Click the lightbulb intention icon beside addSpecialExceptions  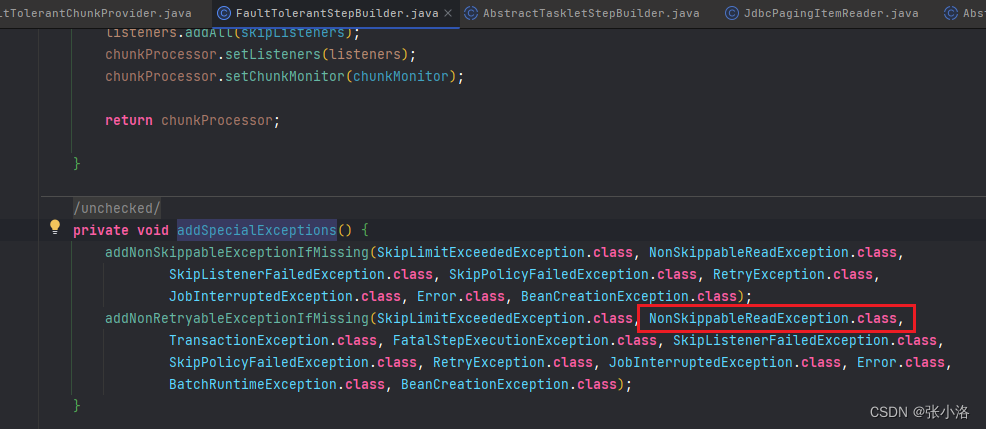tap(55, 227)
